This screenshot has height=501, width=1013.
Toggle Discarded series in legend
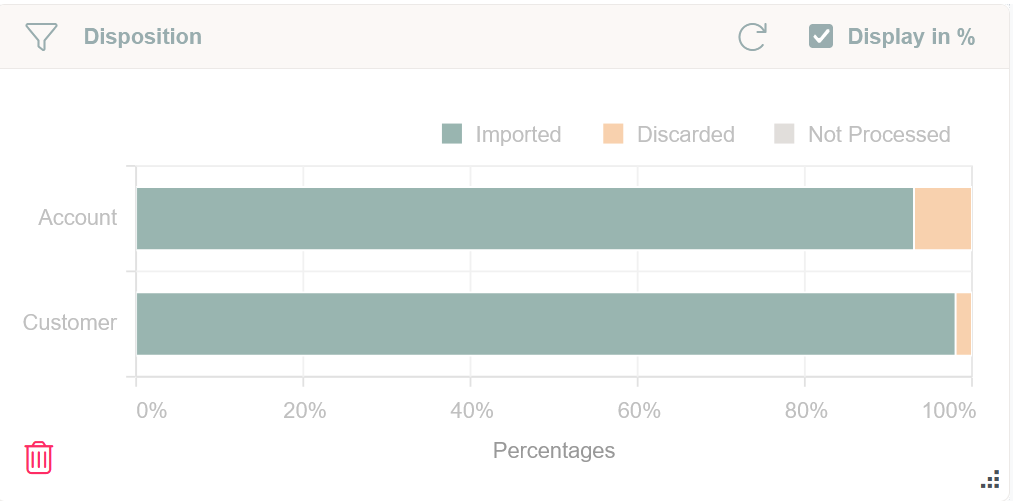[x=685, y=134]
